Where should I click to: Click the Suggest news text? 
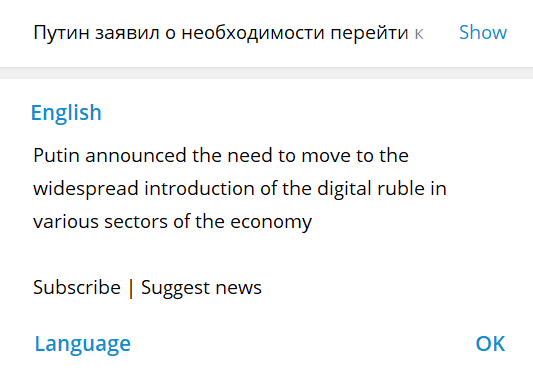[x=201, y=288]
